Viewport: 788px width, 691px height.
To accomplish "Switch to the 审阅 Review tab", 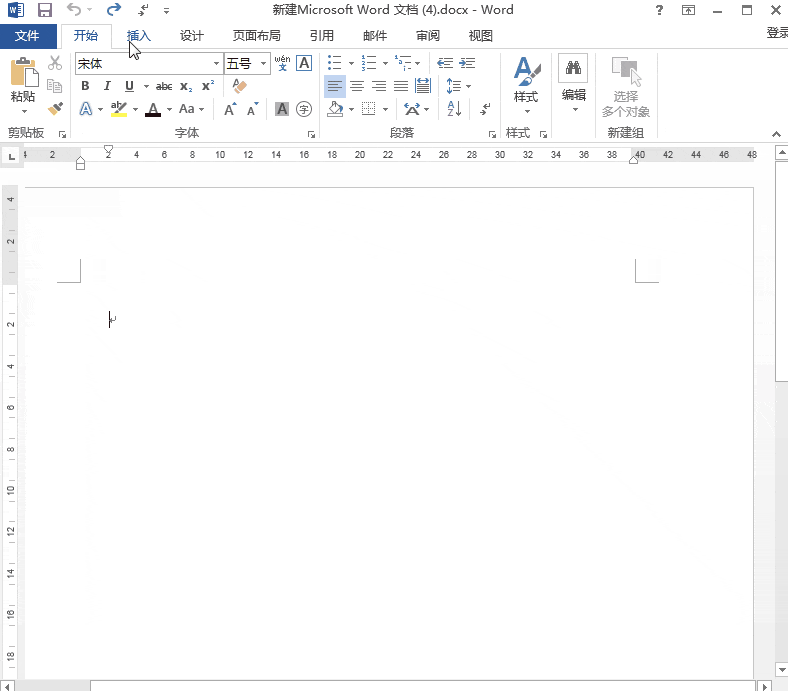I will pyautogui.click(x=428, y=36).
